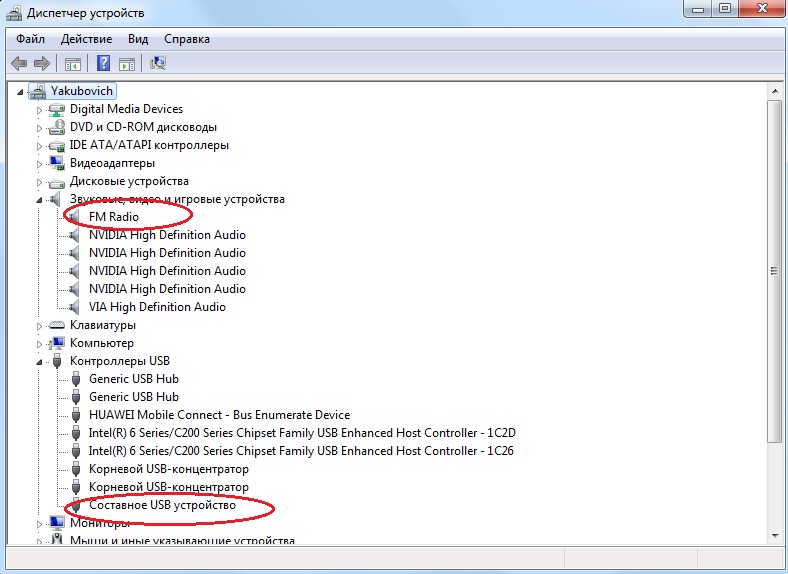Image resolution: width=788 pixels, height=574 pixels.
Task: Click the Forward arrow in toolbar
Action: [43, 63]
